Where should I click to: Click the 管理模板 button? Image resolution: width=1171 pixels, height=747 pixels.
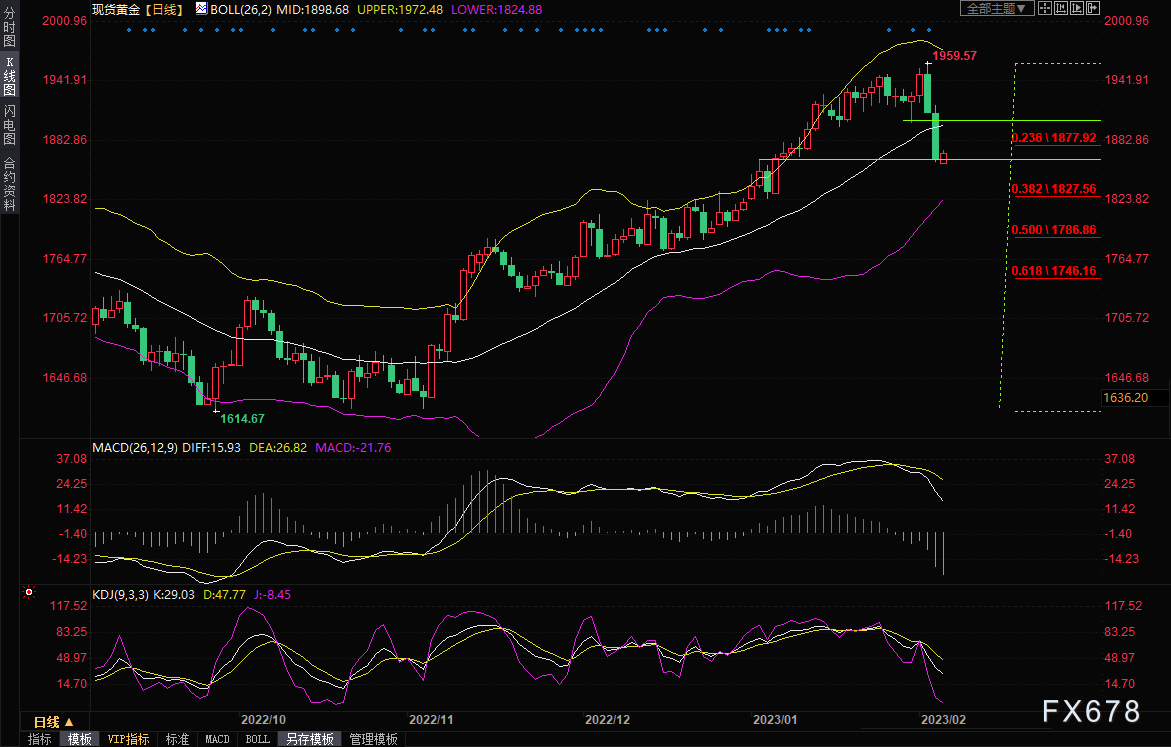click(373, 739)
